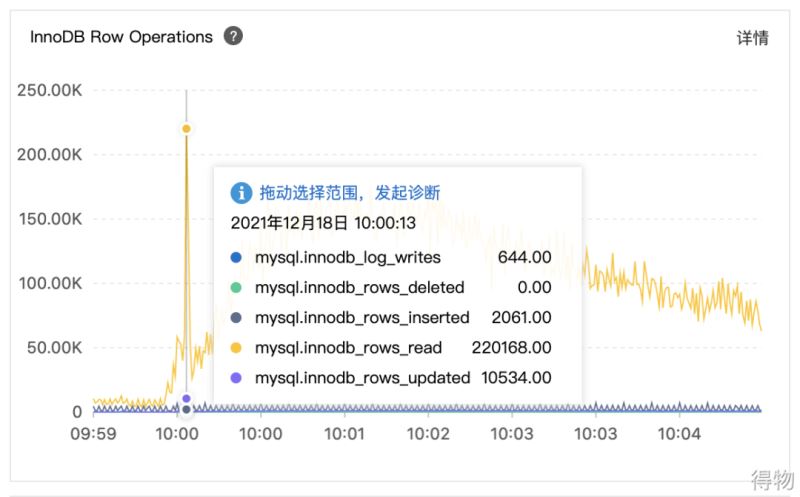The width and height of the screenshot is (800, 497).
Task: Select the mysql.innodb_rows_updated series label
Action: point(363,378)
